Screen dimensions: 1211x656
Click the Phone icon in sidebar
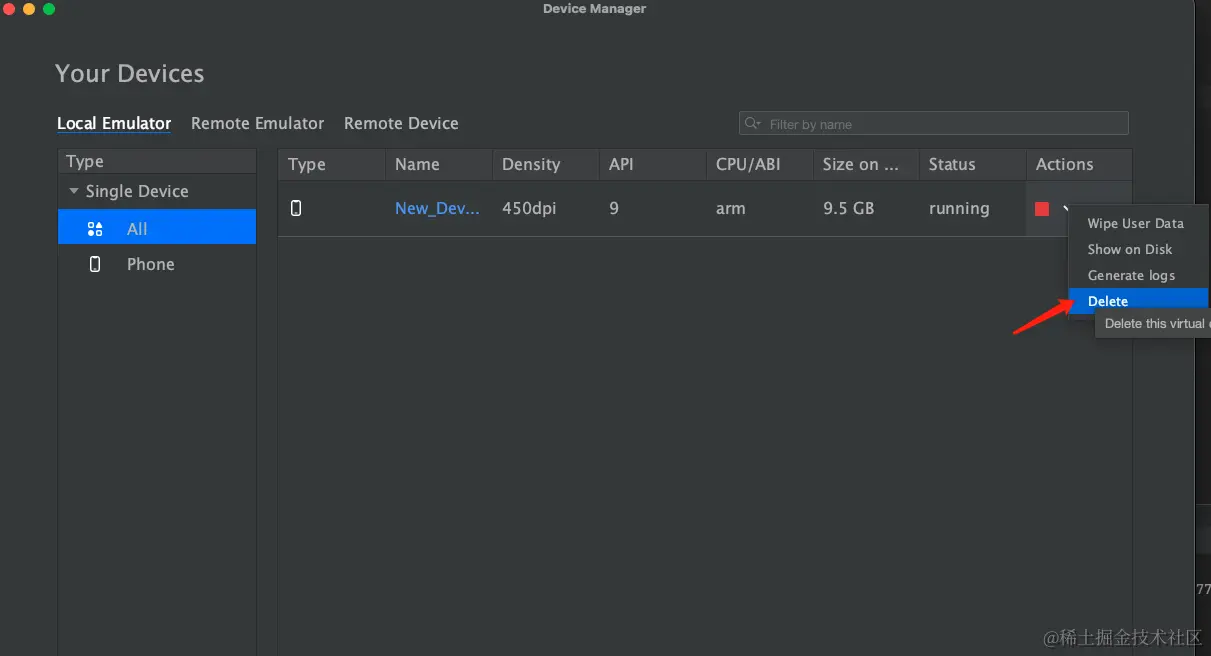coord(95,264)
